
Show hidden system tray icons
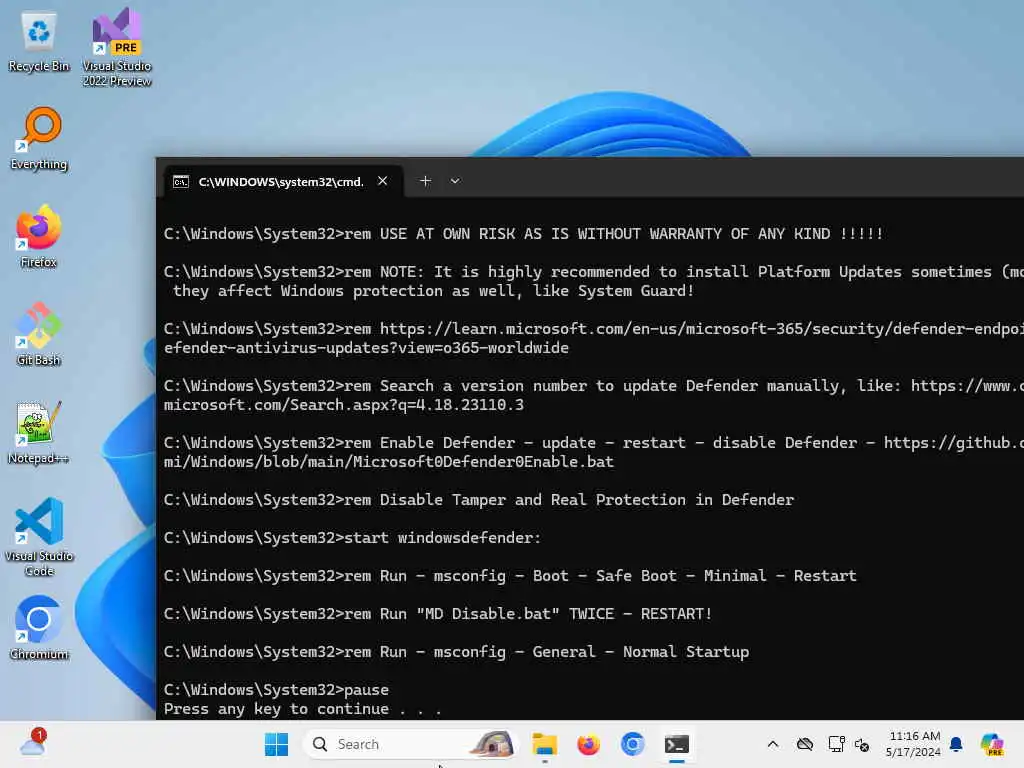[x=773, y=744]
